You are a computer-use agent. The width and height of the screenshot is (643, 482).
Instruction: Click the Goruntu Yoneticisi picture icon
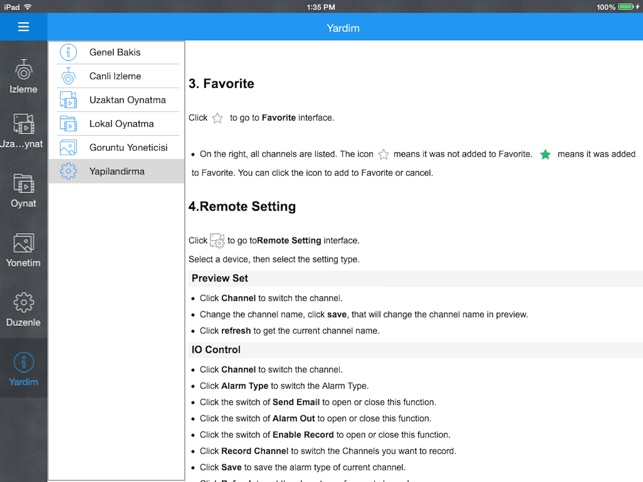pyautogui.click(x=68, y=147)
